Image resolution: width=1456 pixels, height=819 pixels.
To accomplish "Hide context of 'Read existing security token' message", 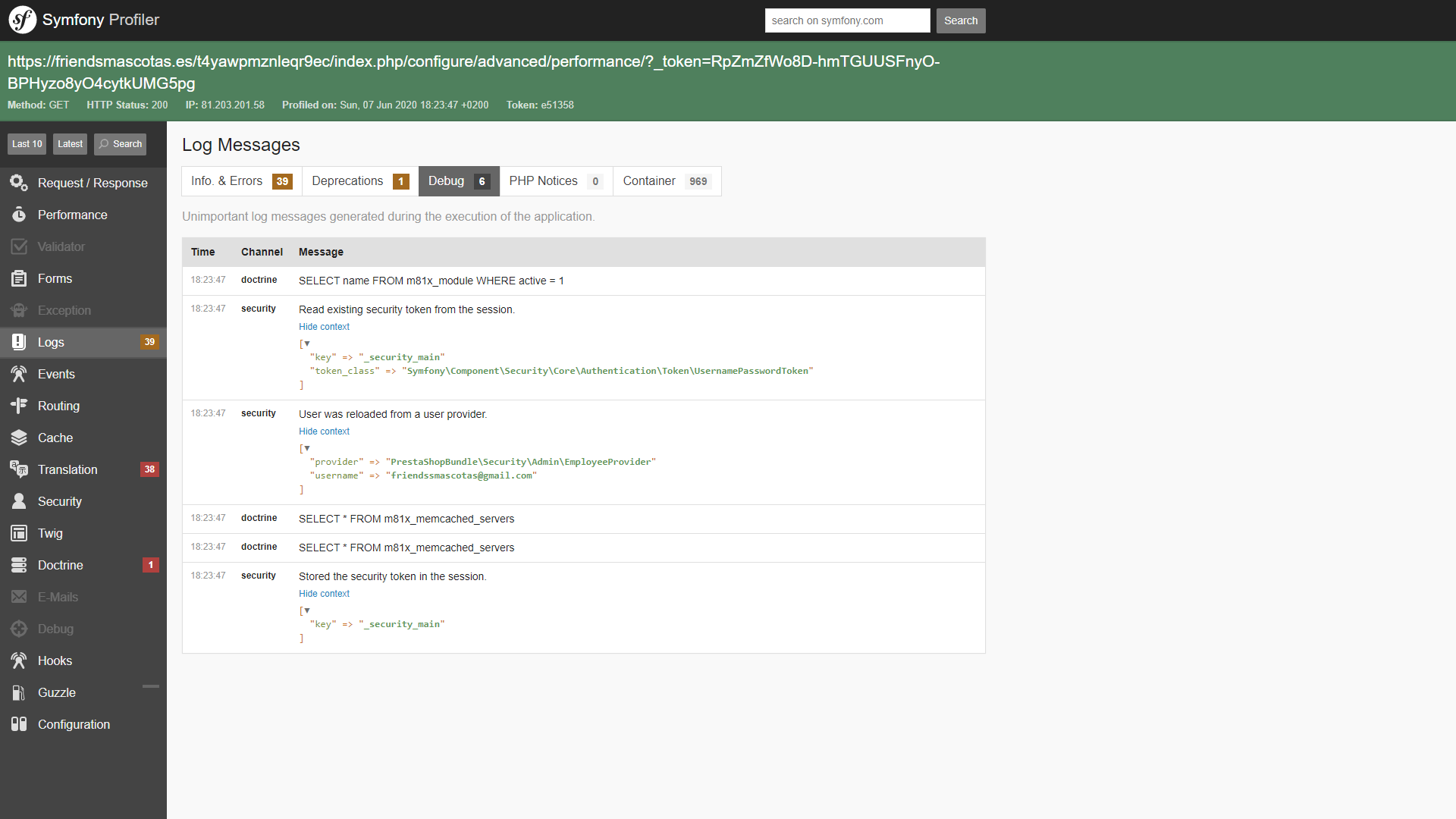I will coord(324,327).
